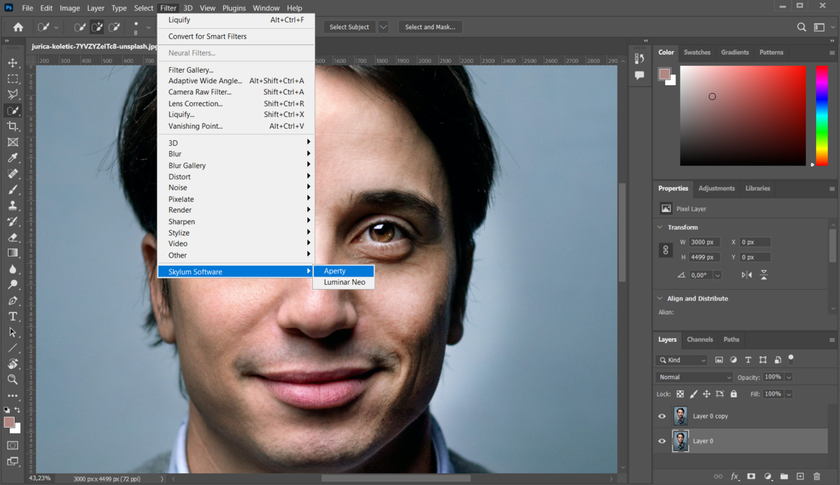Expand the Opacity value dropdown arrow
Image resolution: width=840 pixels, height=485 pixels.
coord(789,377)
